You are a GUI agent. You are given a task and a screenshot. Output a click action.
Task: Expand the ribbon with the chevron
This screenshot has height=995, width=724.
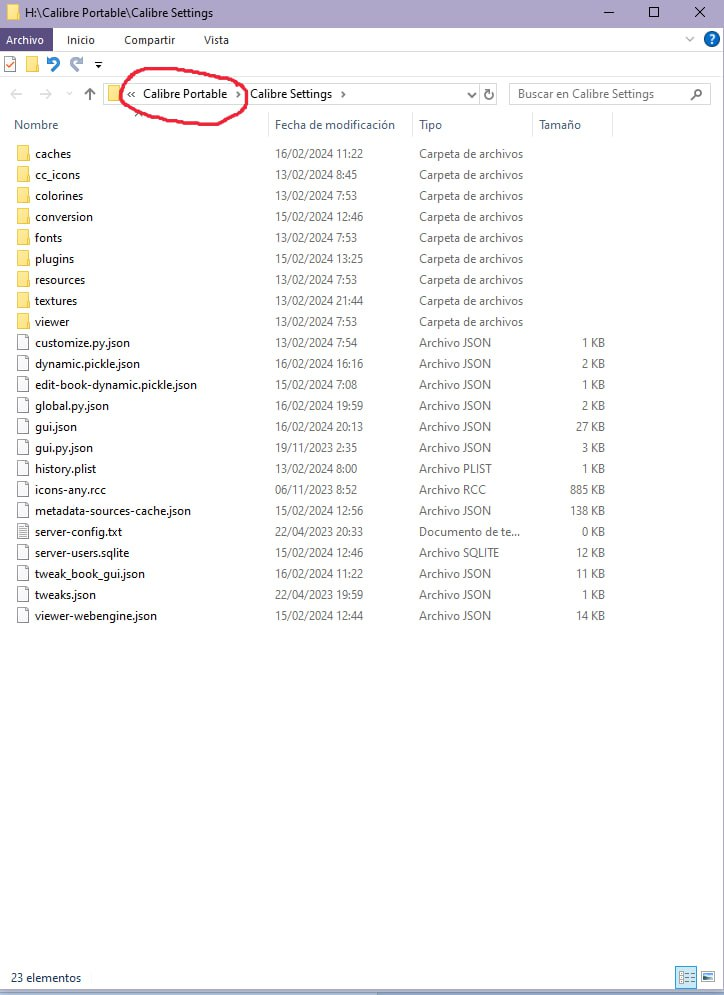[690, 39]
